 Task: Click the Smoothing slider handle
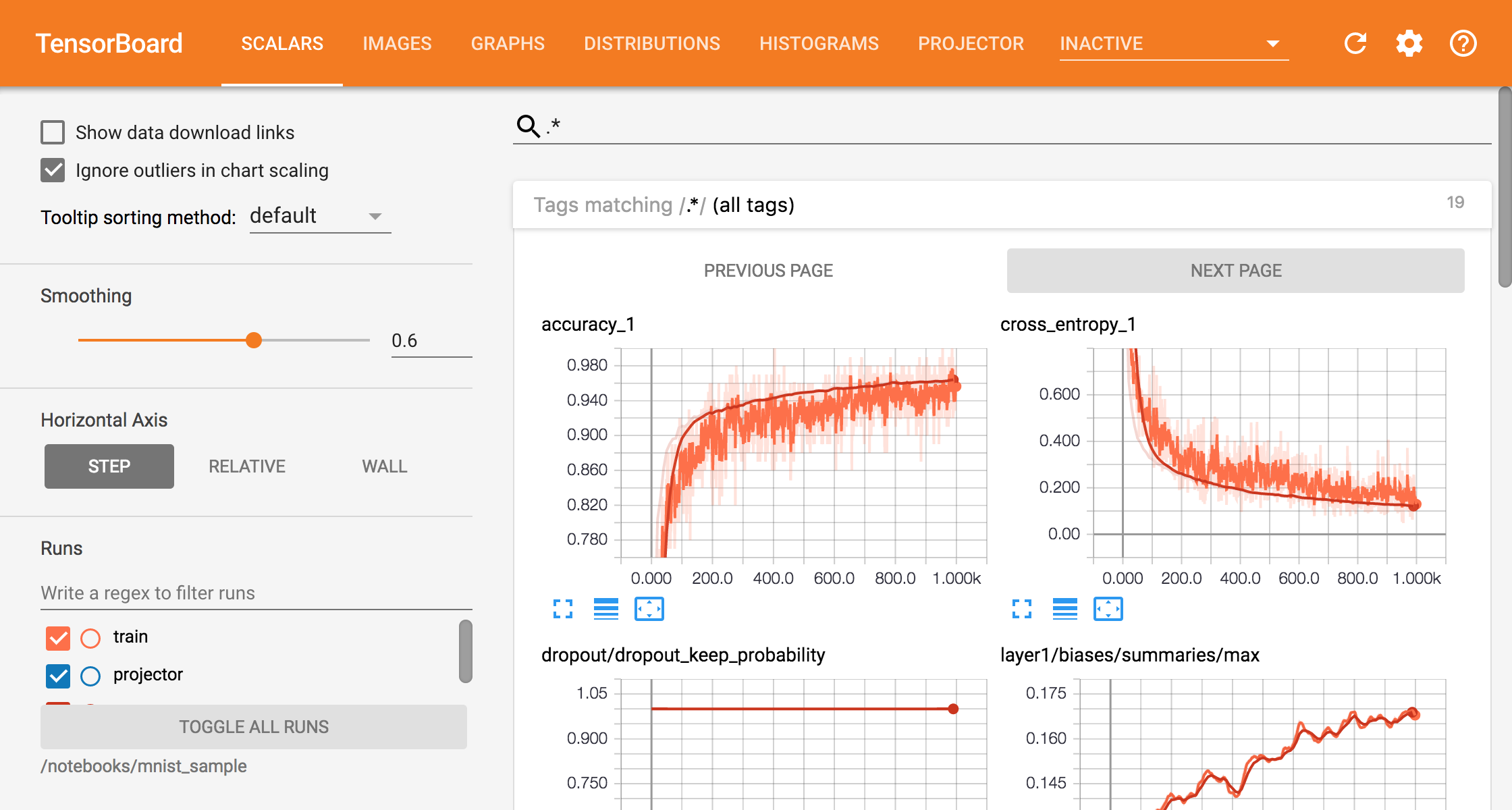pyautogui.click(x=254, y=340)
